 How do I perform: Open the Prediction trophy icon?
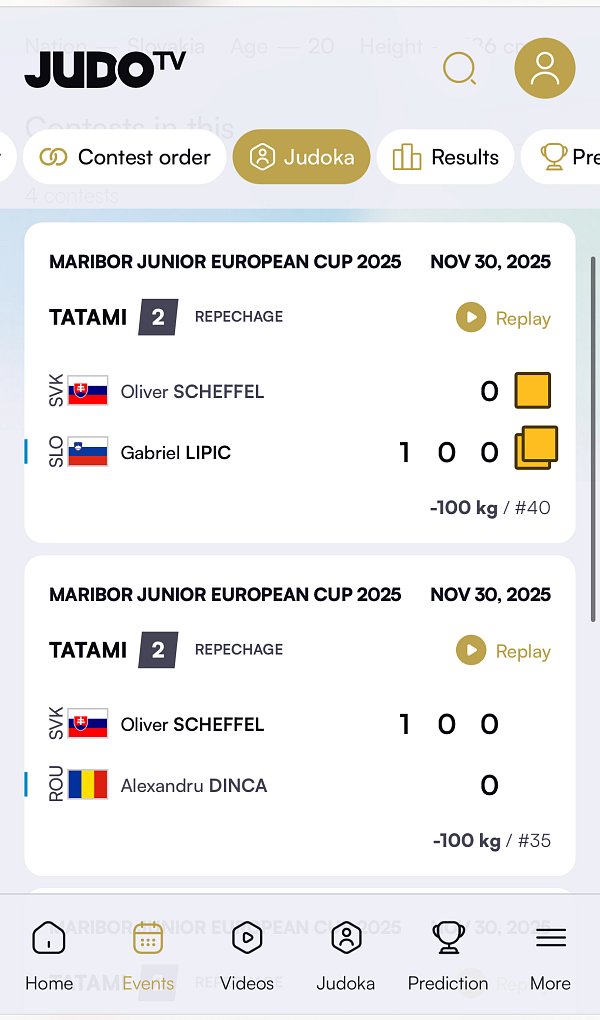[448, 955]
